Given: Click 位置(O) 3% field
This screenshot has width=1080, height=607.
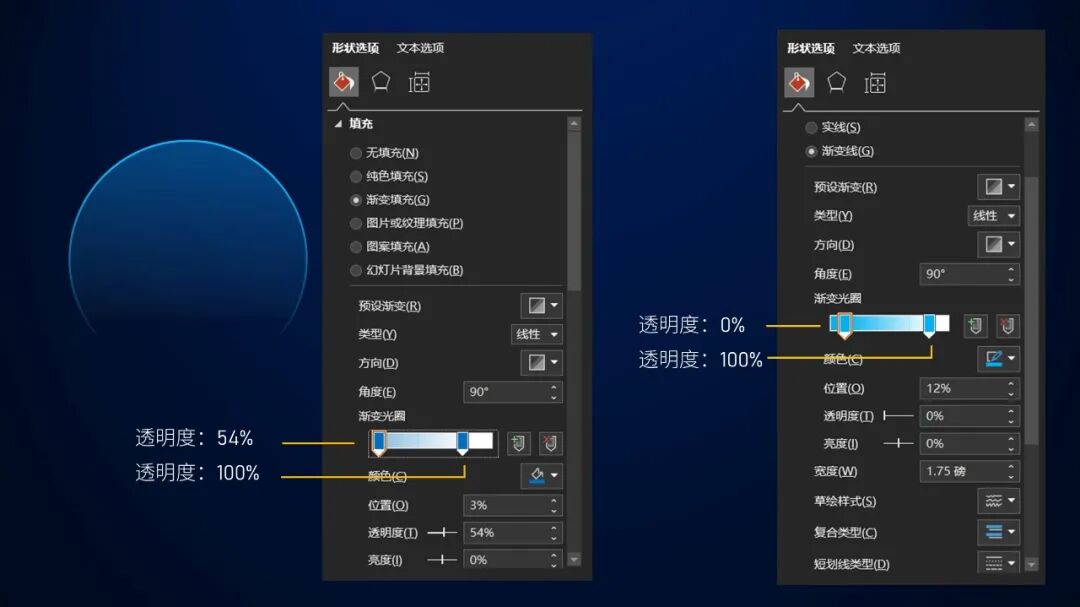Looking at the screenshot, I should coord(512,505).
